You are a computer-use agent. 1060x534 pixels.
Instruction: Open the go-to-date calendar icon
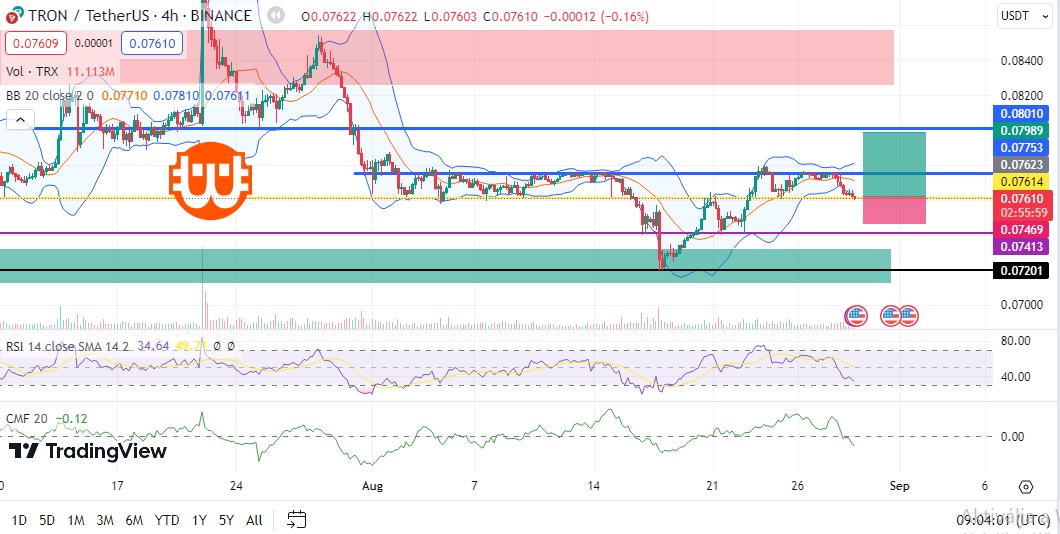(x=297, y=519)
